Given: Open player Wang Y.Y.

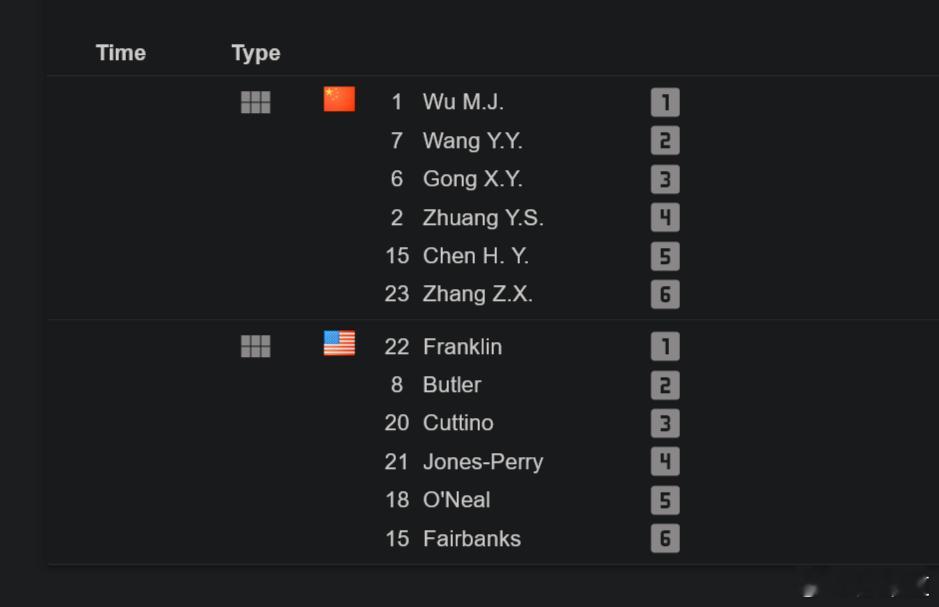Looking at the screenshot, I should pyautogui.click(x=472, y=141).
